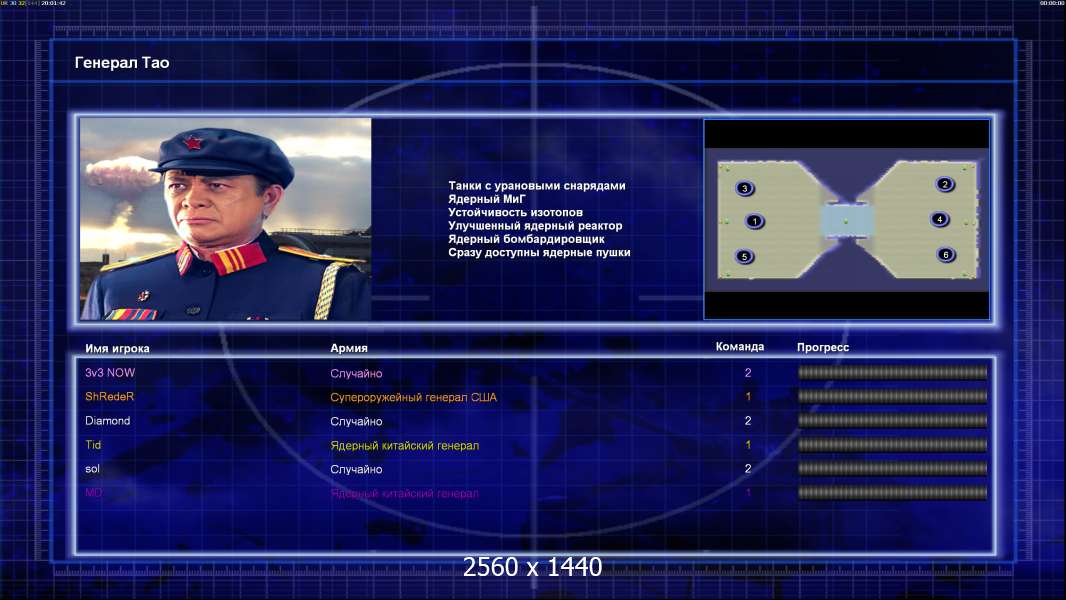Select player name 'sol'

point(92,469)
